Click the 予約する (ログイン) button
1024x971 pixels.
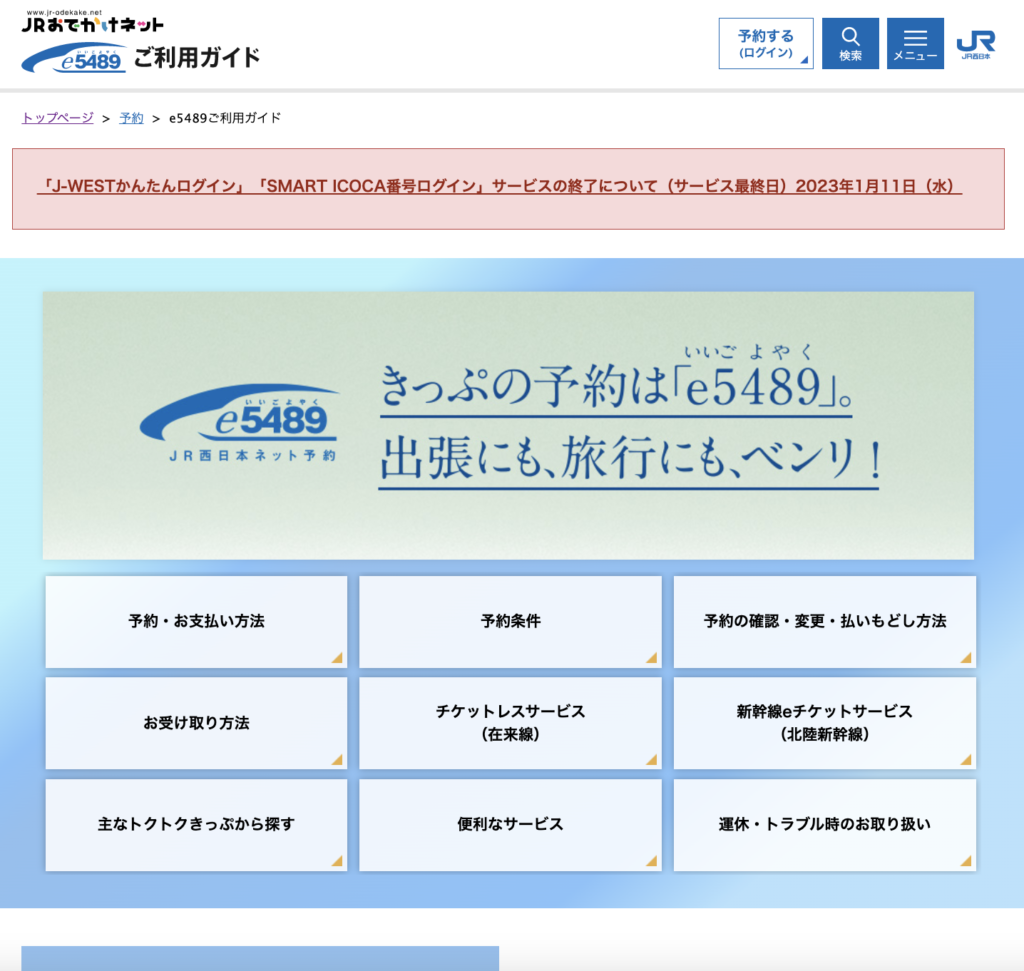[x=766, y=44]
